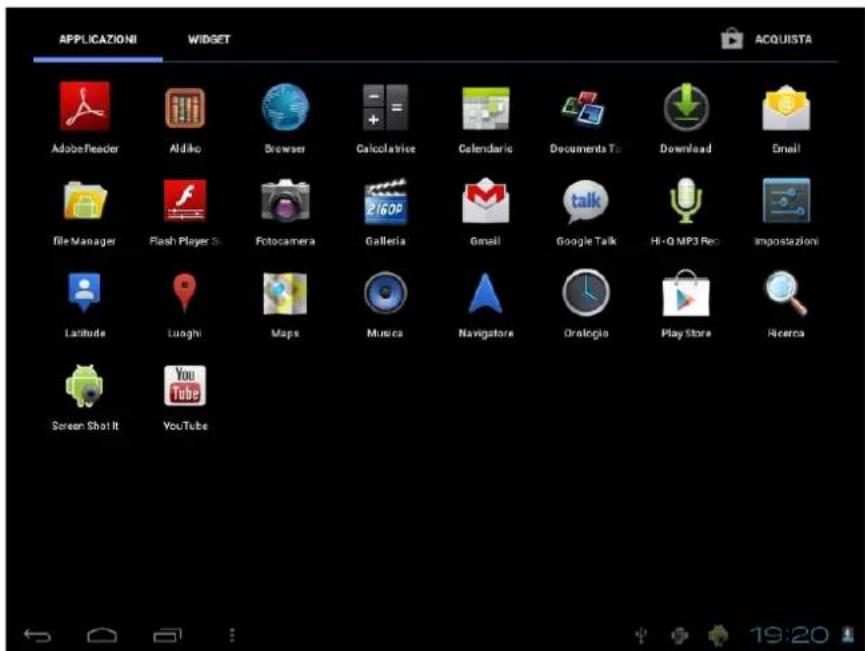Viewport: 865px width, 651px height.
Task: Open the Galleria app
Action: [385, 201]
